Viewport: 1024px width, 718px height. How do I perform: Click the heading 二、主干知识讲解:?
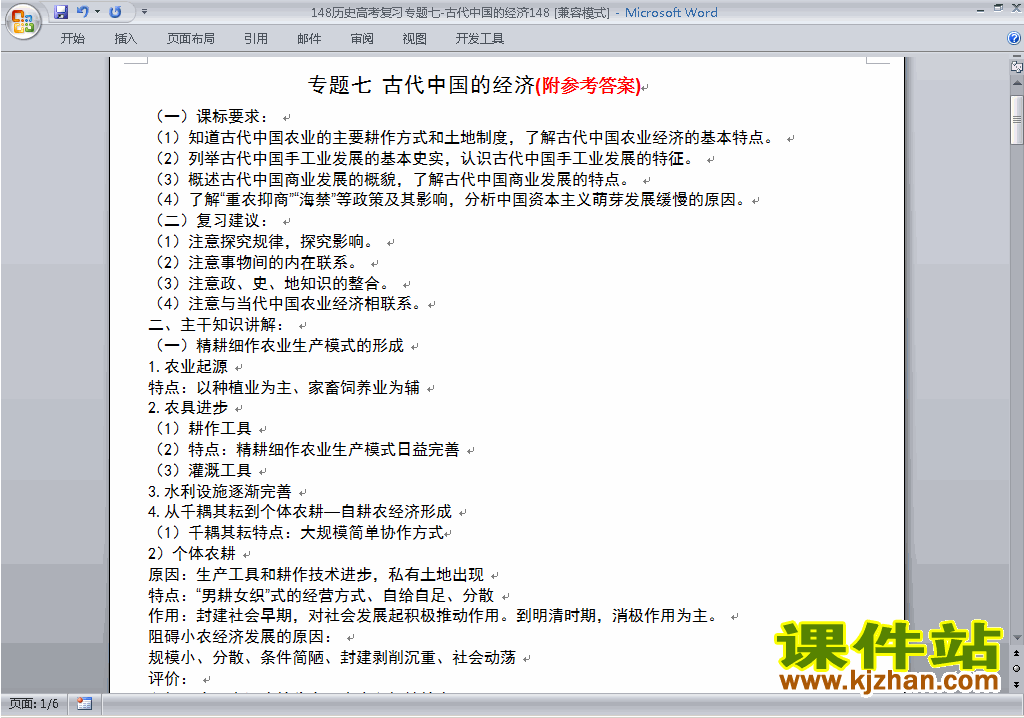[217, 325]
